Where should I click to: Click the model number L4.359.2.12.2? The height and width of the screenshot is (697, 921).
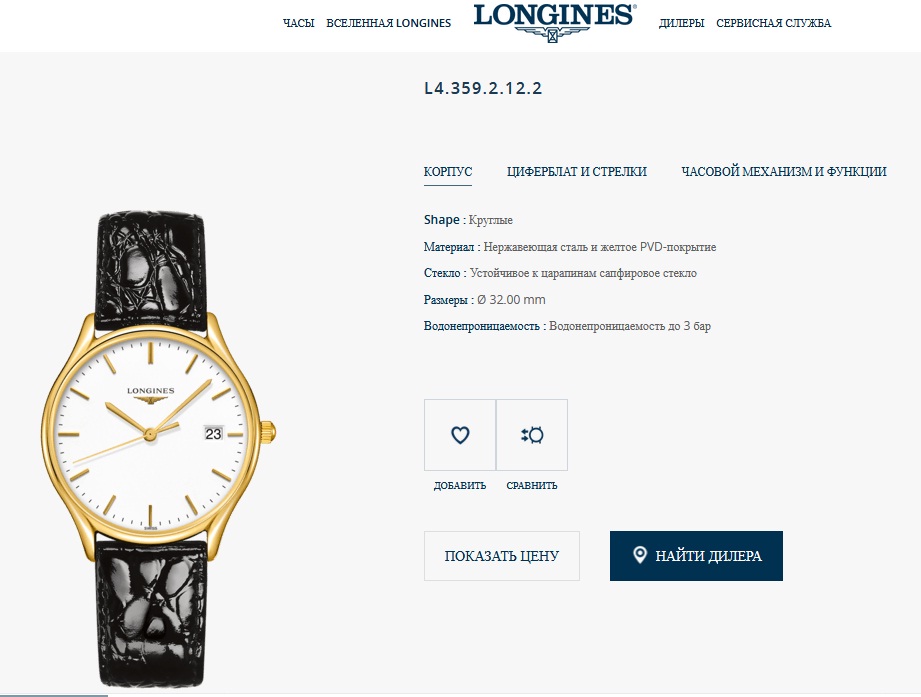pyautogui.click(x=483, y=88)
